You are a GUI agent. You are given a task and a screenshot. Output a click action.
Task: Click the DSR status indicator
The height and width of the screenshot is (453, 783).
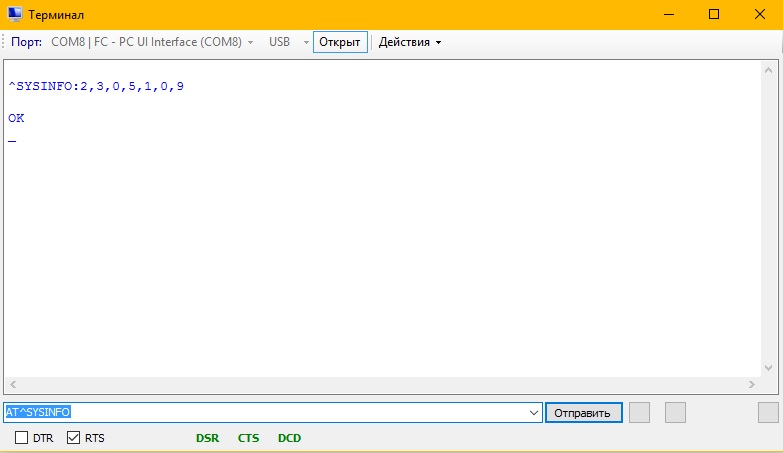tap(207, 438)
